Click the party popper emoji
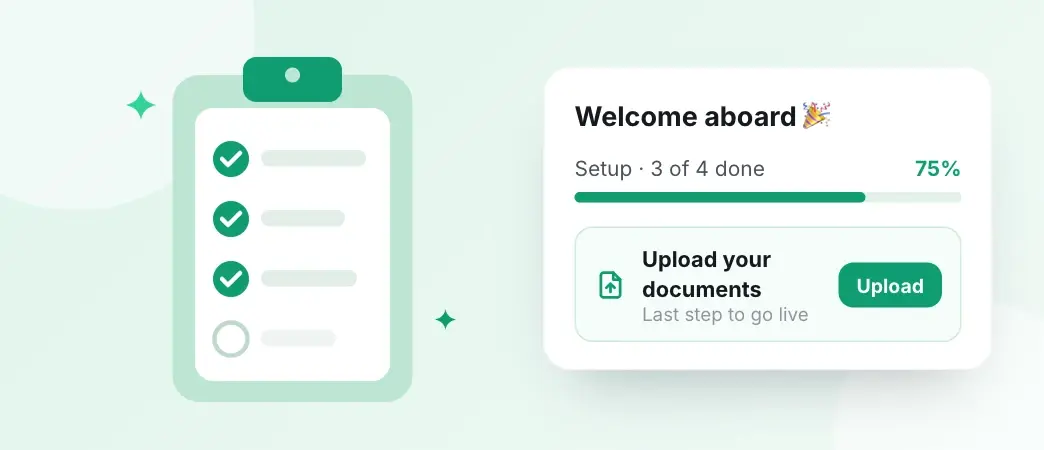The width and height of the screenshot is (1044, 450). (x=816, y=115)
